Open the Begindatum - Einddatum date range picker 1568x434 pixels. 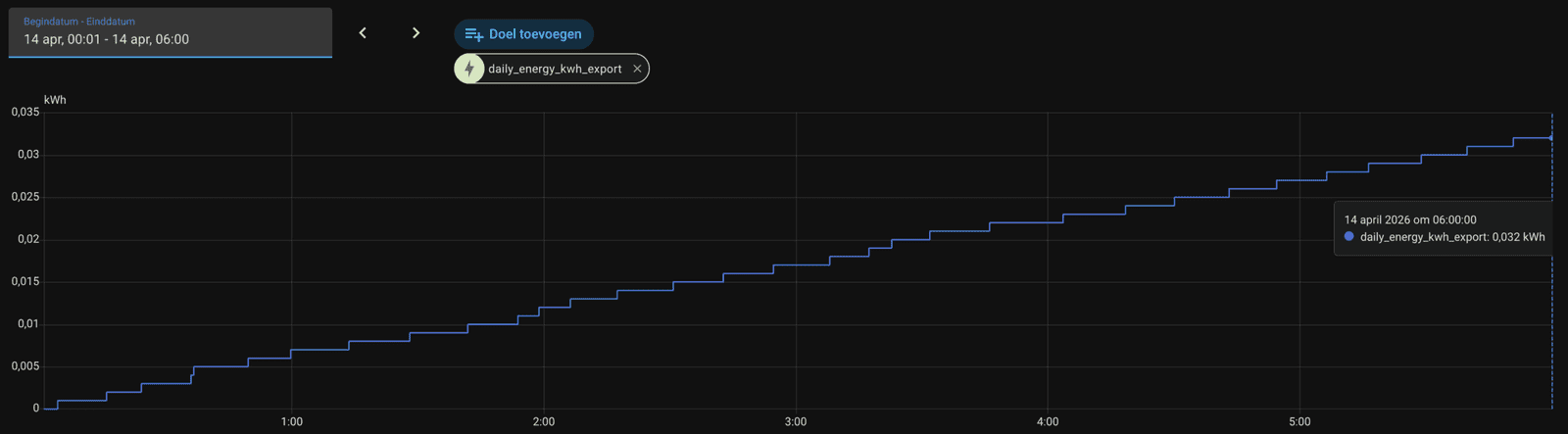(171, 32)
